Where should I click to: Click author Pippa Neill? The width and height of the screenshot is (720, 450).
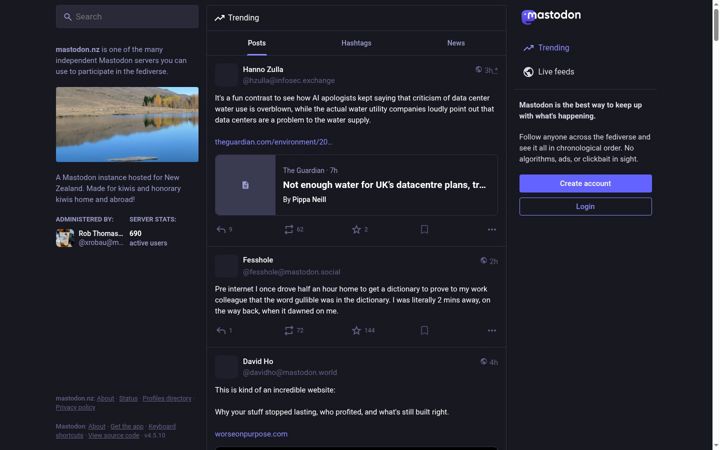pyautogui.click(x=309, y=200)
